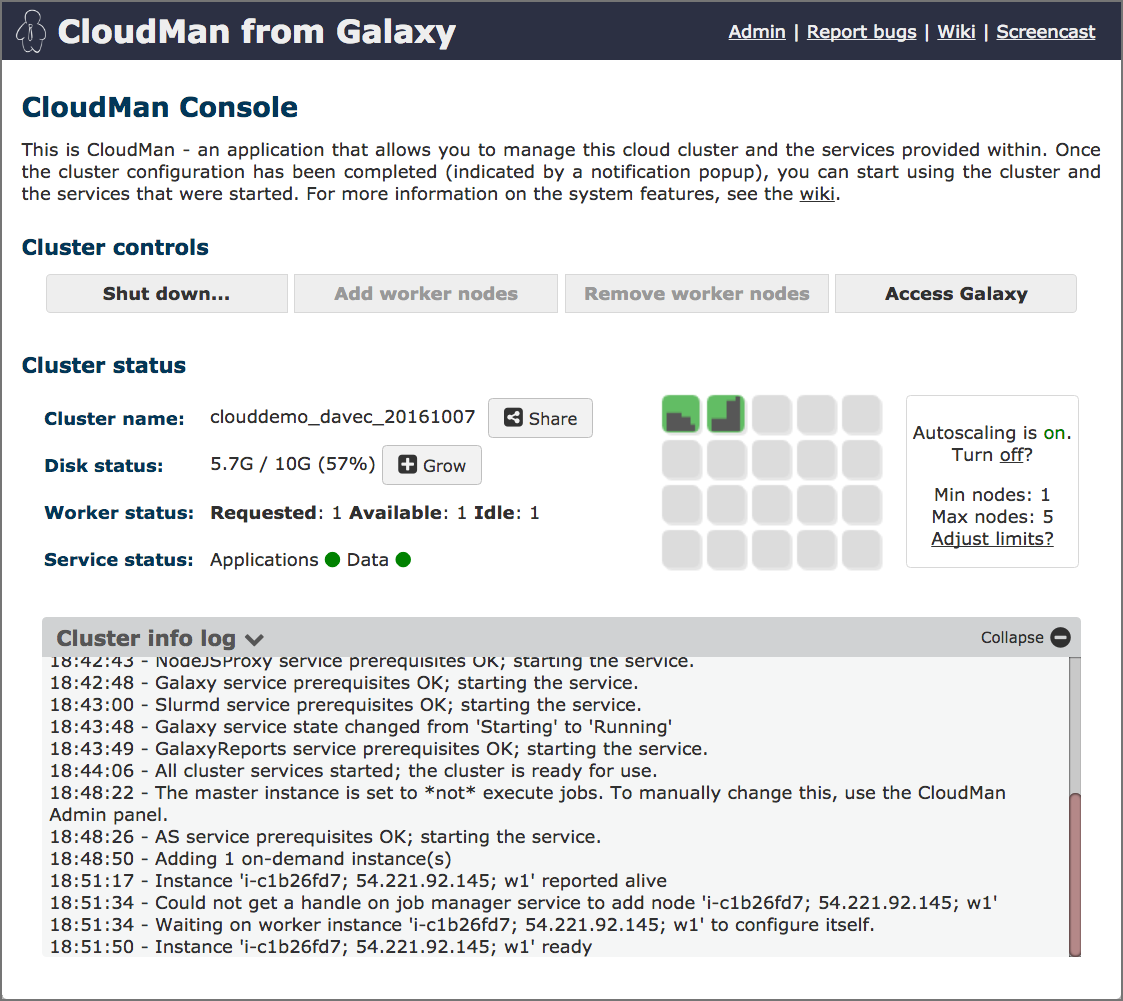1123x1001 pixels.
Task: Click the Add worker nodes button
Action: tap(426, 294)
